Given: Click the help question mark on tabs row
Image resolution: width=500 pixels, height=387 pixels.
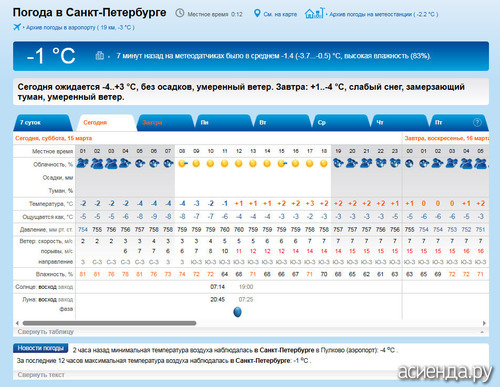Looking at the screenshot, I should point(477,122).
